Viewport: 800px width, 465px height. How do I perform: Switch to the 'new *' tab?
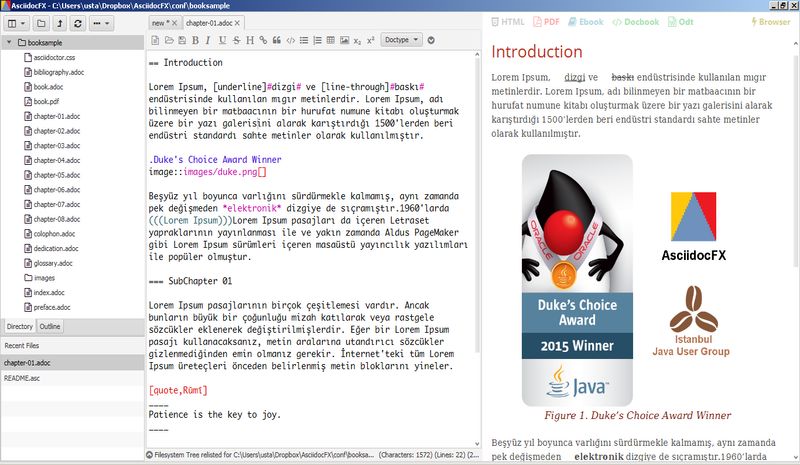(x=161, y=23)
